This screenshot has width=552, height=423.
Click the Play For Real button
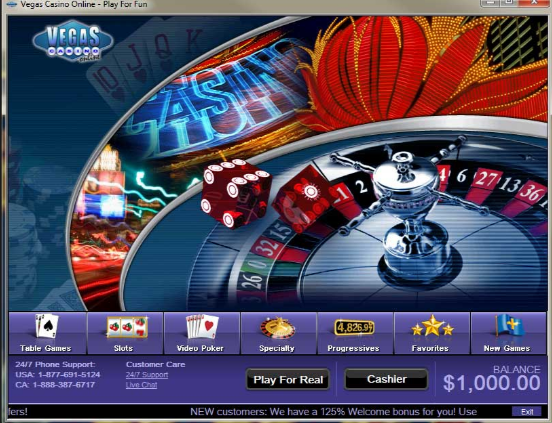(x=288, y=379)
